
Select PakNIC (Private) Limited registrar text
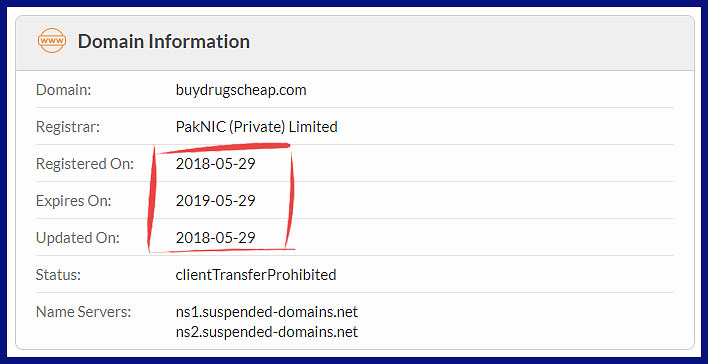point(256,126)
